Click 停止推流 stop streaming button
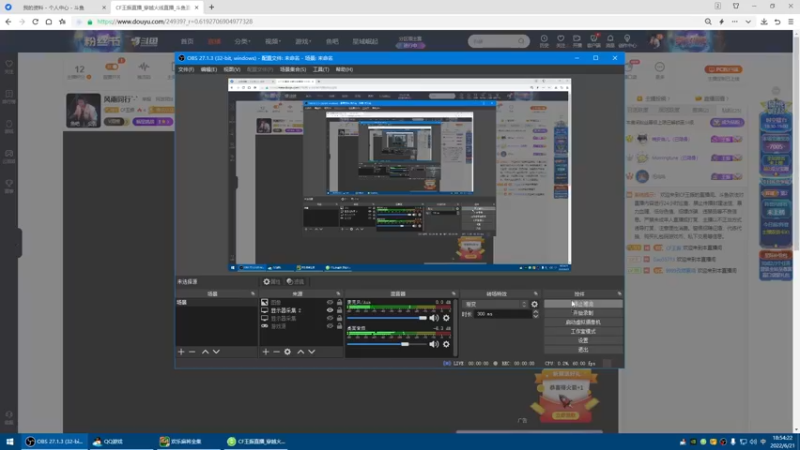 (583, 304)
